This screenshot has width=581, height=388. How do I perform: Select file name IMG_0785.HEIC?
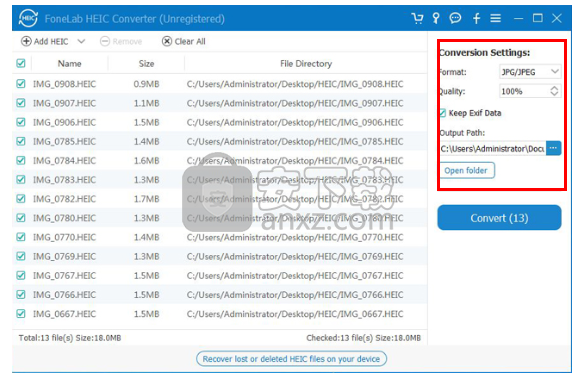point(64,142)
